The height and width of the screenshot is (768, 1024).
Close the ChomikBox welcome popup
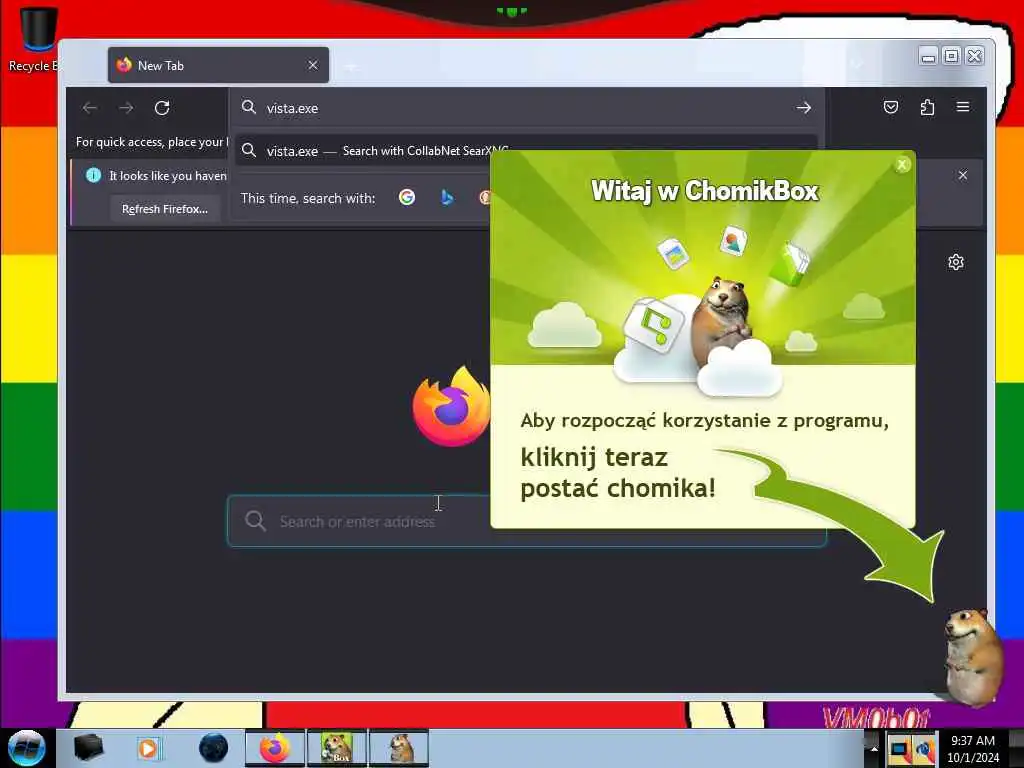coord(902,165)
